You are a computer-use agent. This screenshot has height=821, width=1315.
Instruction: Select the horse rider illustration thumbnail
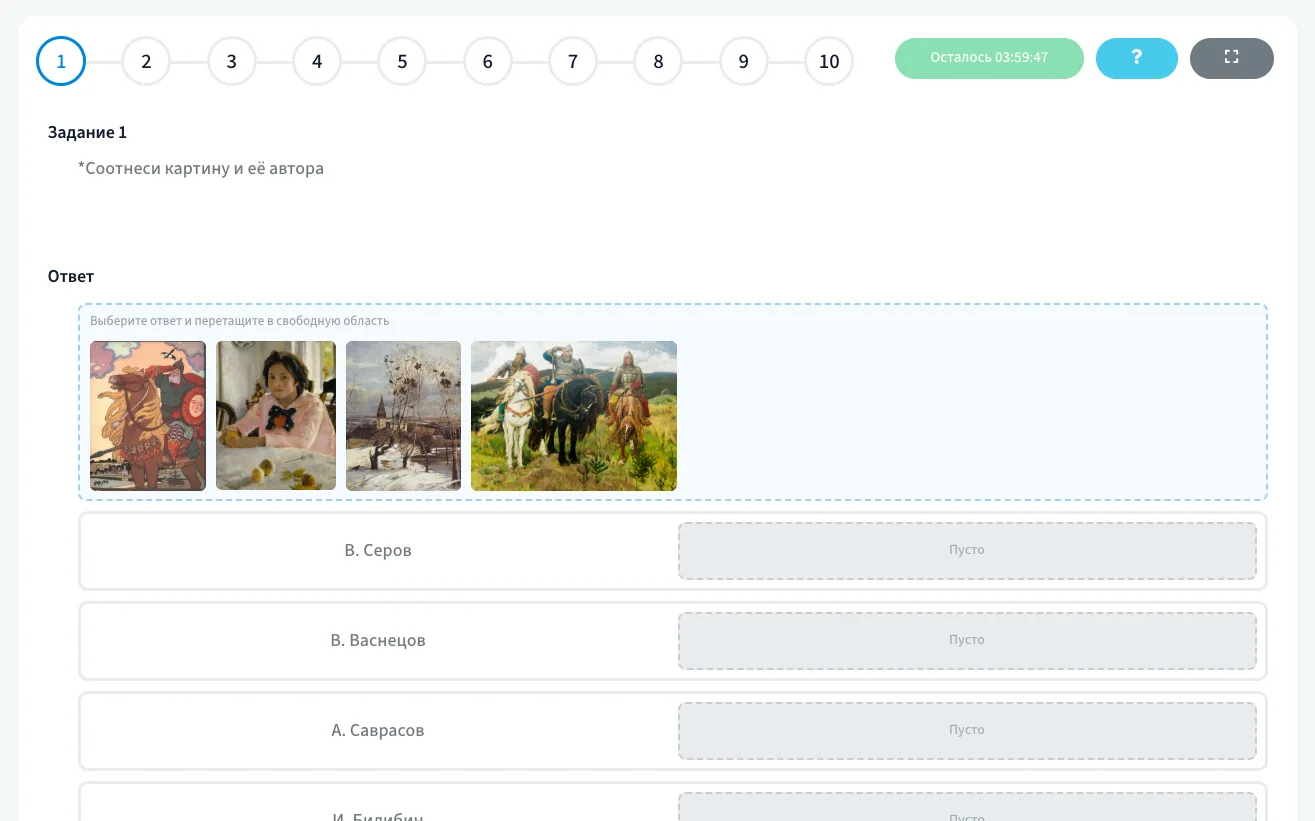pos(148,416)
